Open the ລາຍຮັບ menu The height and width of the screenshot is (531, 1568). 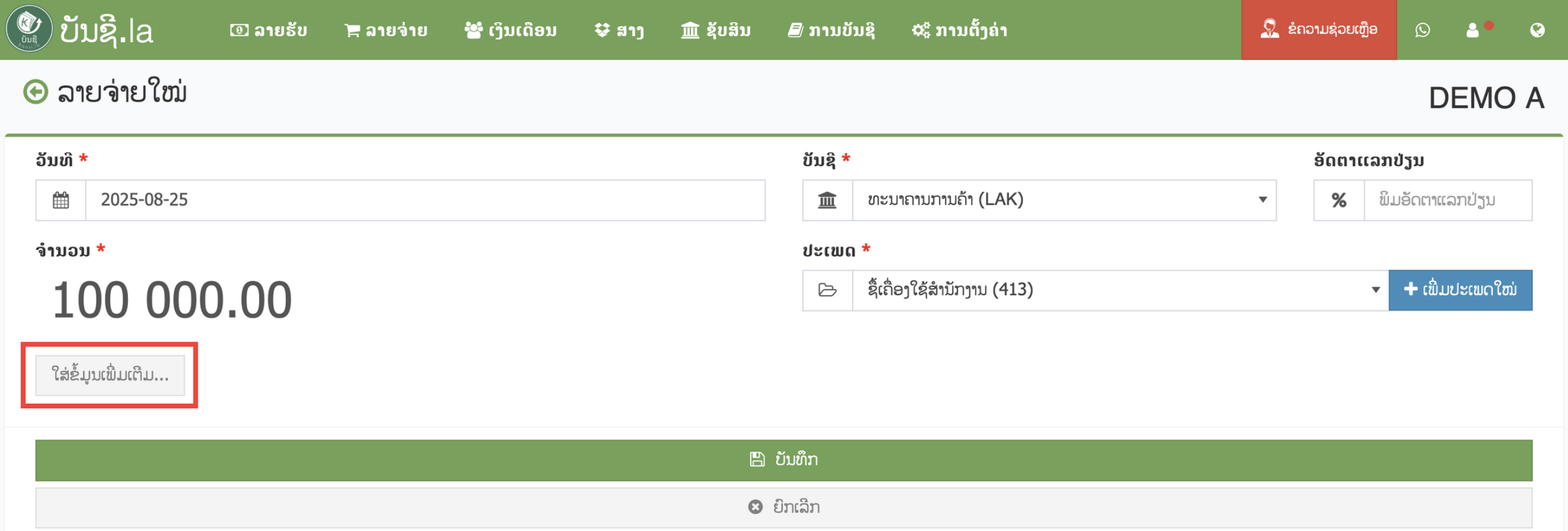point(269,30)
